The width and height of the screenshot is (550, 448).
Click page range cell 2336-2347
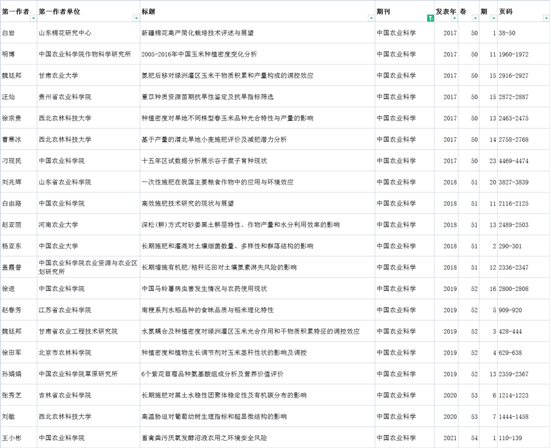[x=523, y=267]
